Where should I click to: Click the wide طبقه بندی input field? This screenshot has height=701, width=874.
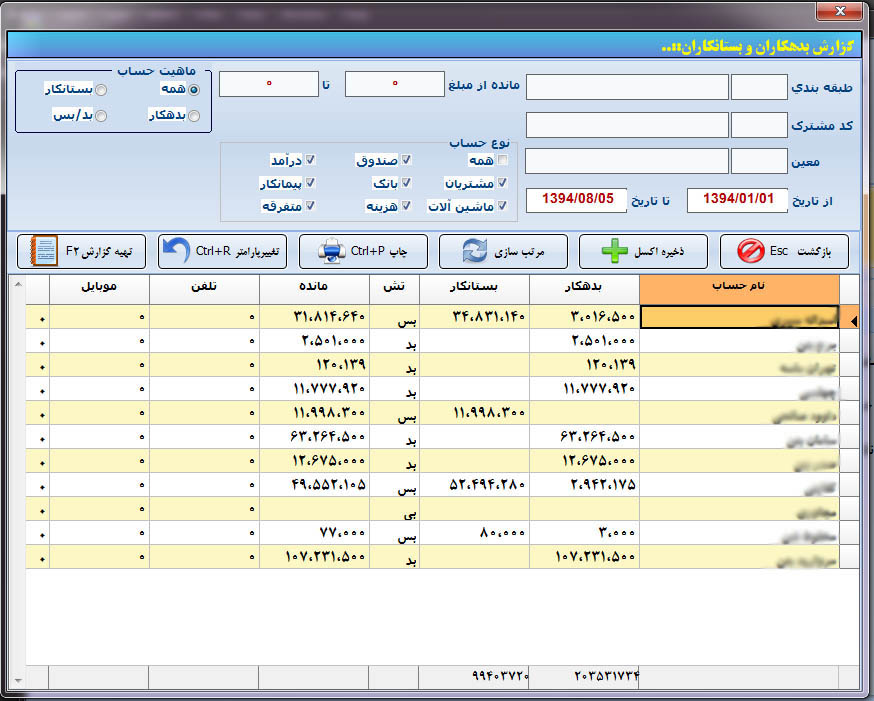(x=627, y=87)
